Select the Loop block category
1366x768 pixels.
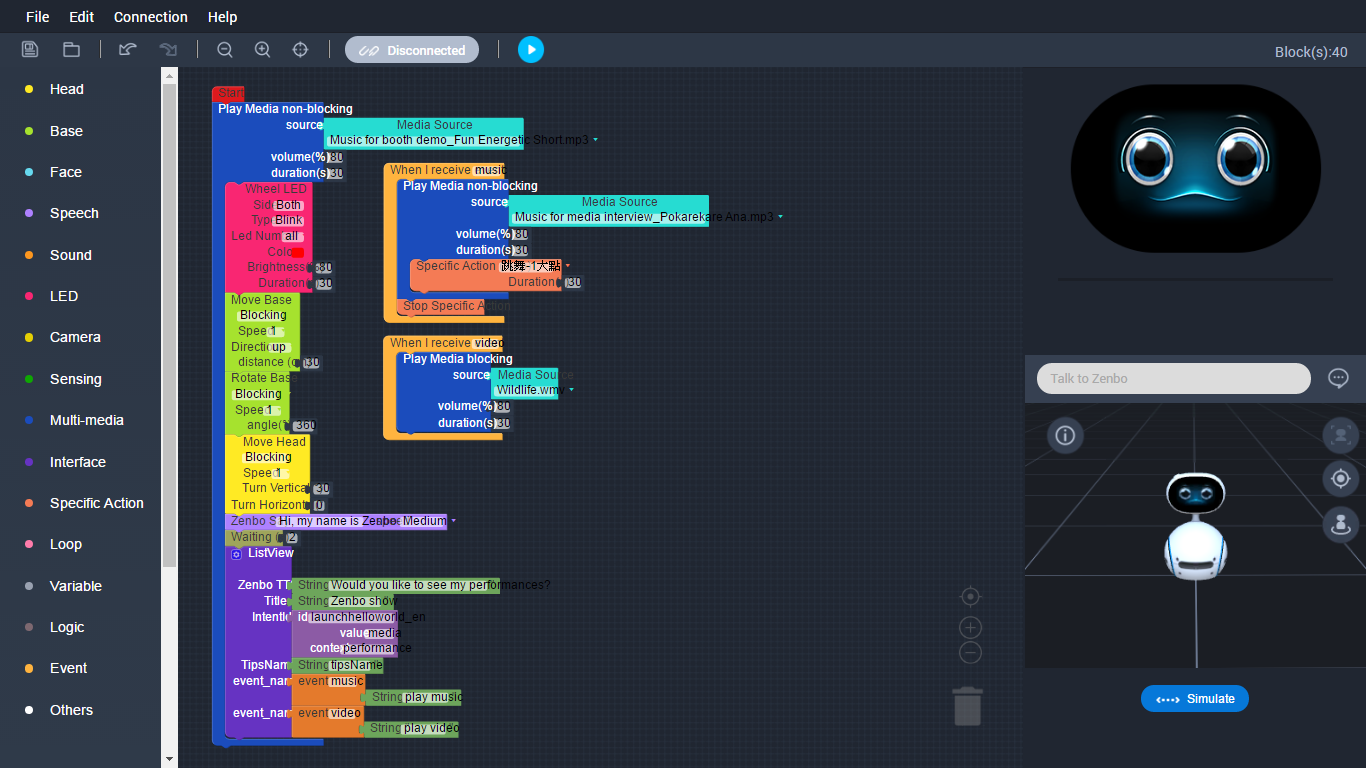click(x=66, y=544)
